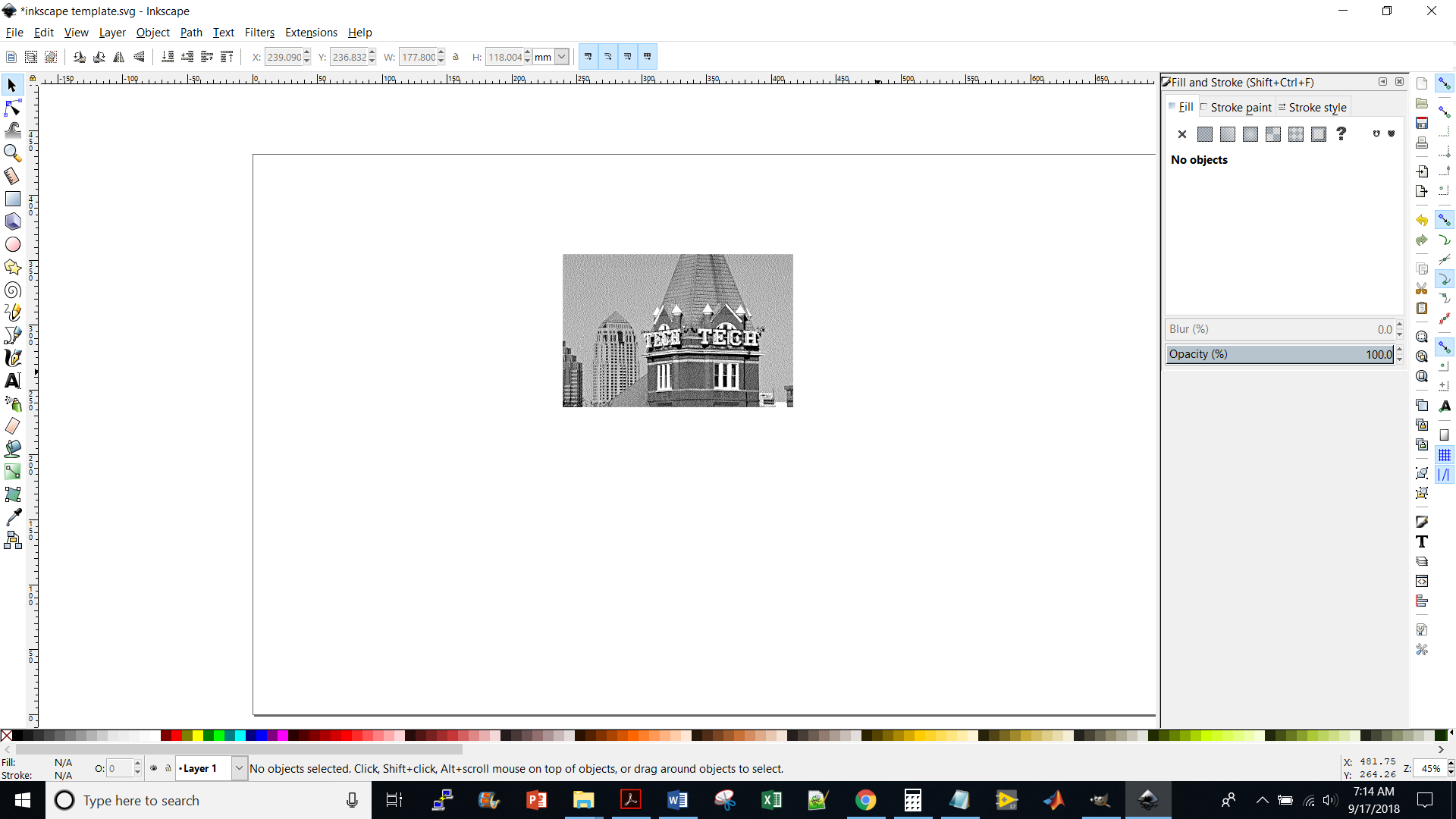1456x819 pixels.
Task: Activate the Rectangle tool
Action: pyautogui.click(x=12, y=198)
